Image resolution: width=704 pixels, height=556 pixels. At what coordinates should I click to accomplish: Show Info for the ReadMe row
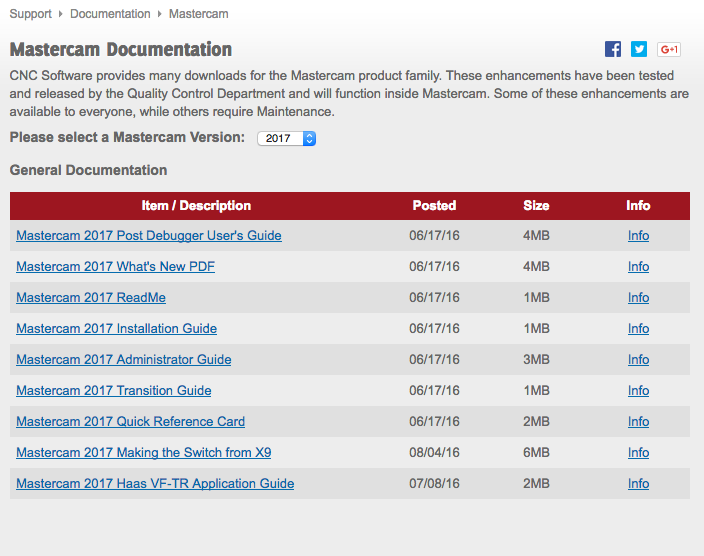tap(638, 298)
